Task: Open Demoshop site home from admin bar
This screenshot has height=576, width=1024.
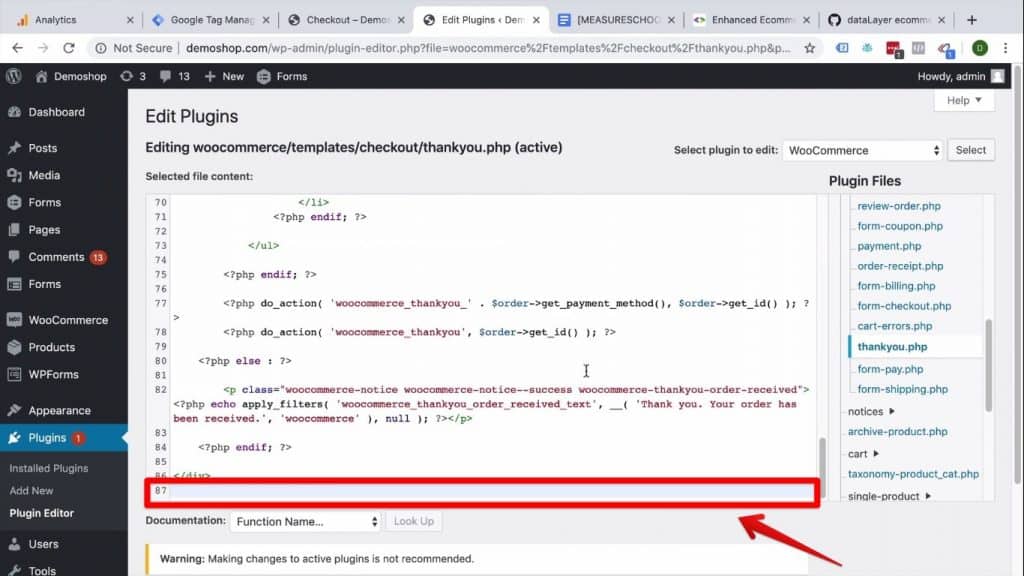Action: [71, 76]
